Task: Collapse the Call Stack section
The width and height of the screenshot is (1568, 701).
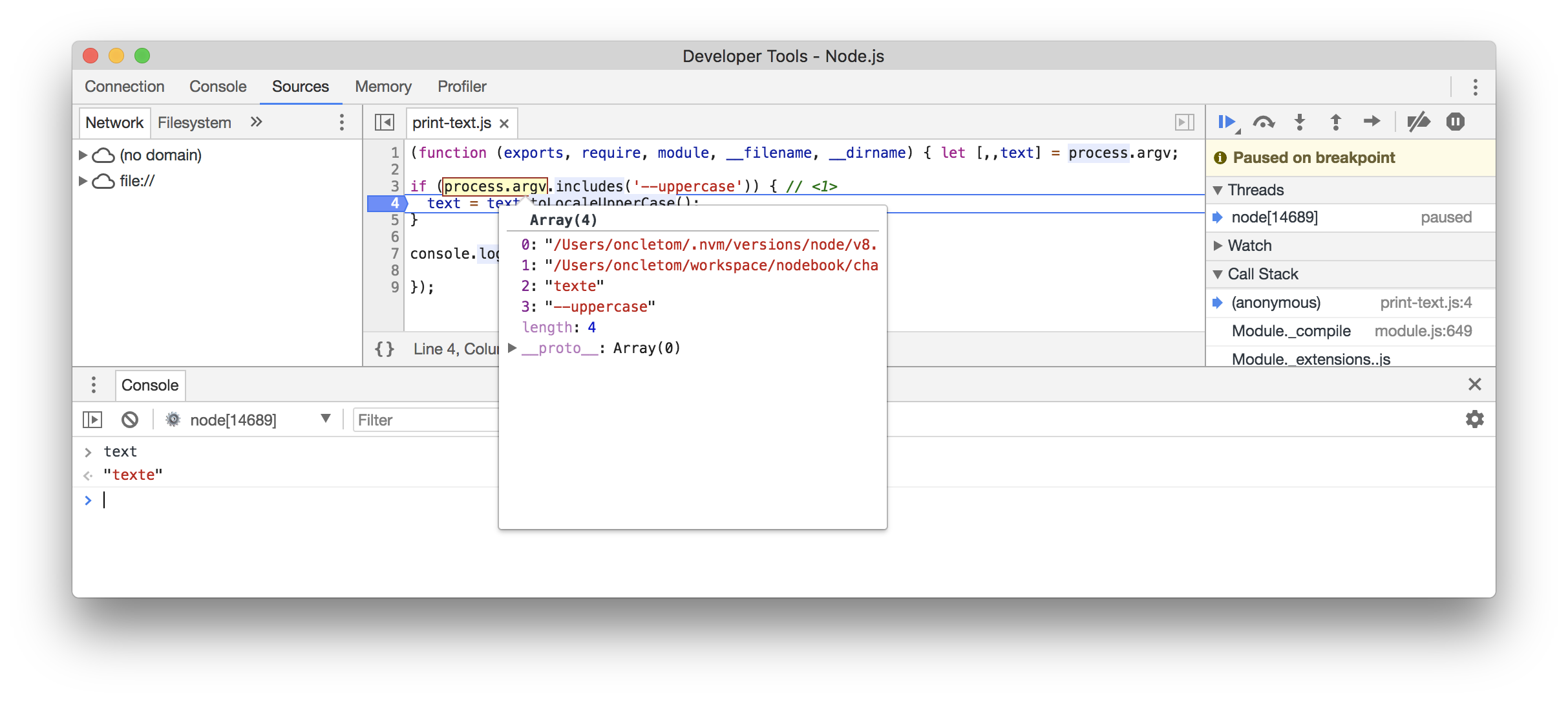Action: pyautogui.click(x=1218, y=274)
